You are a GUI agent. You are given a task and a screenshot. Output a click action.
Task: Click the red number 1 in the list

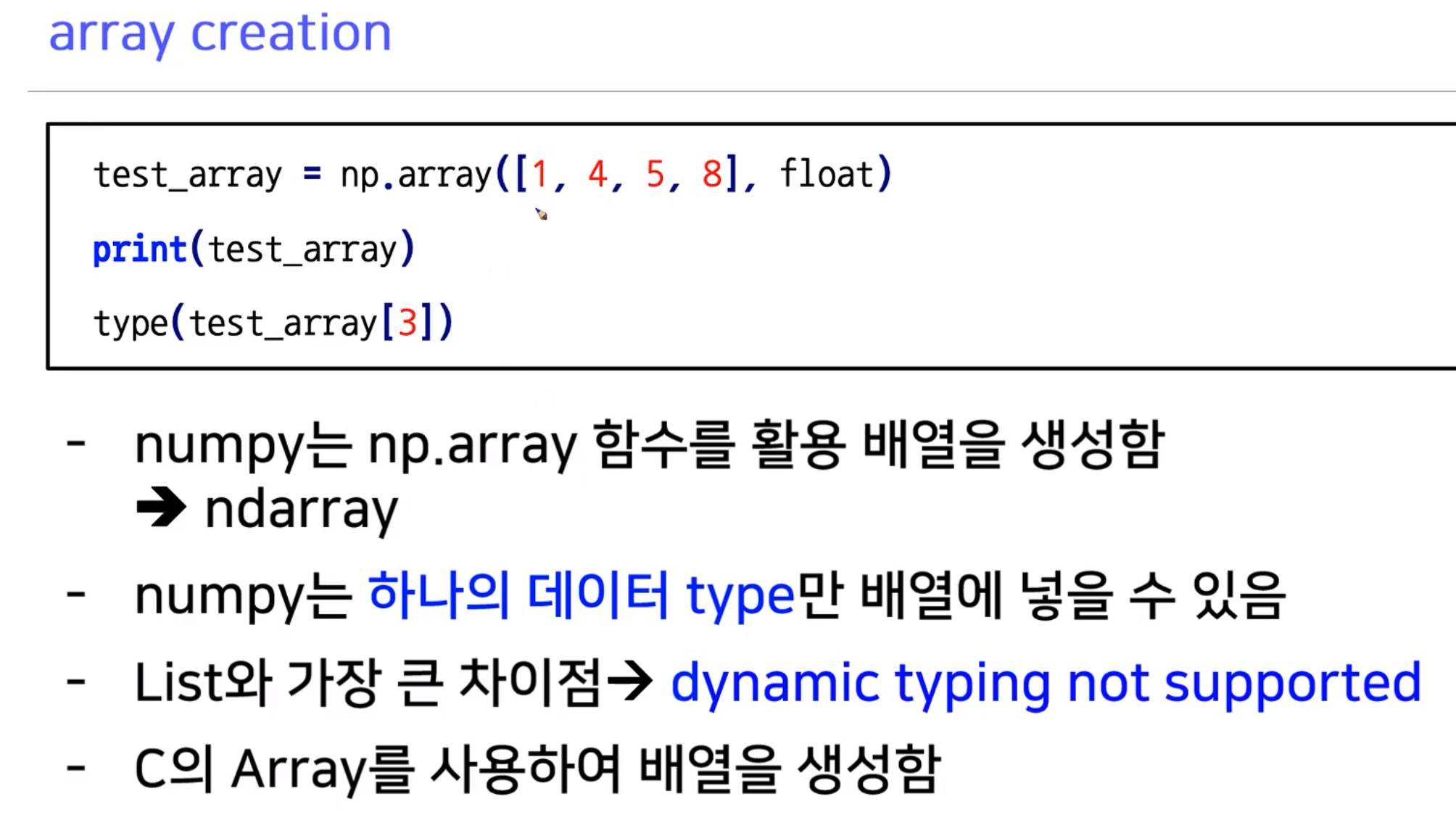click(539, 175)
